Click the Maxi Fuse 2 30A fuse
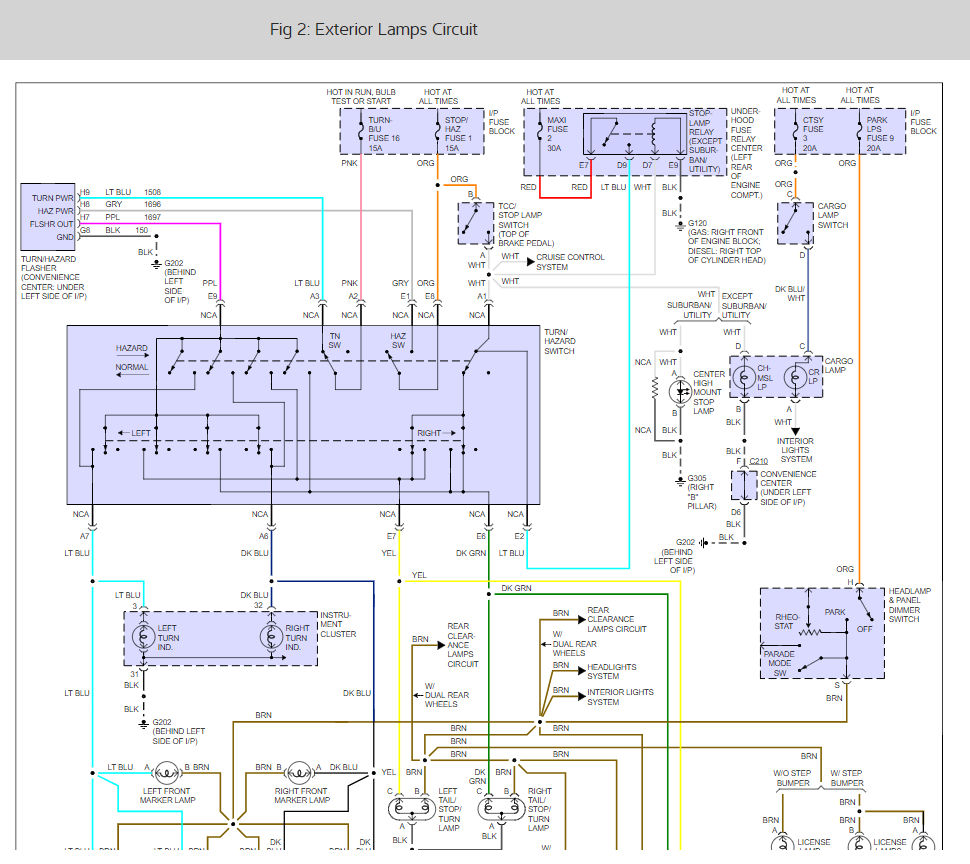Screen dimensions: 970x864 [x=541, y=132]
